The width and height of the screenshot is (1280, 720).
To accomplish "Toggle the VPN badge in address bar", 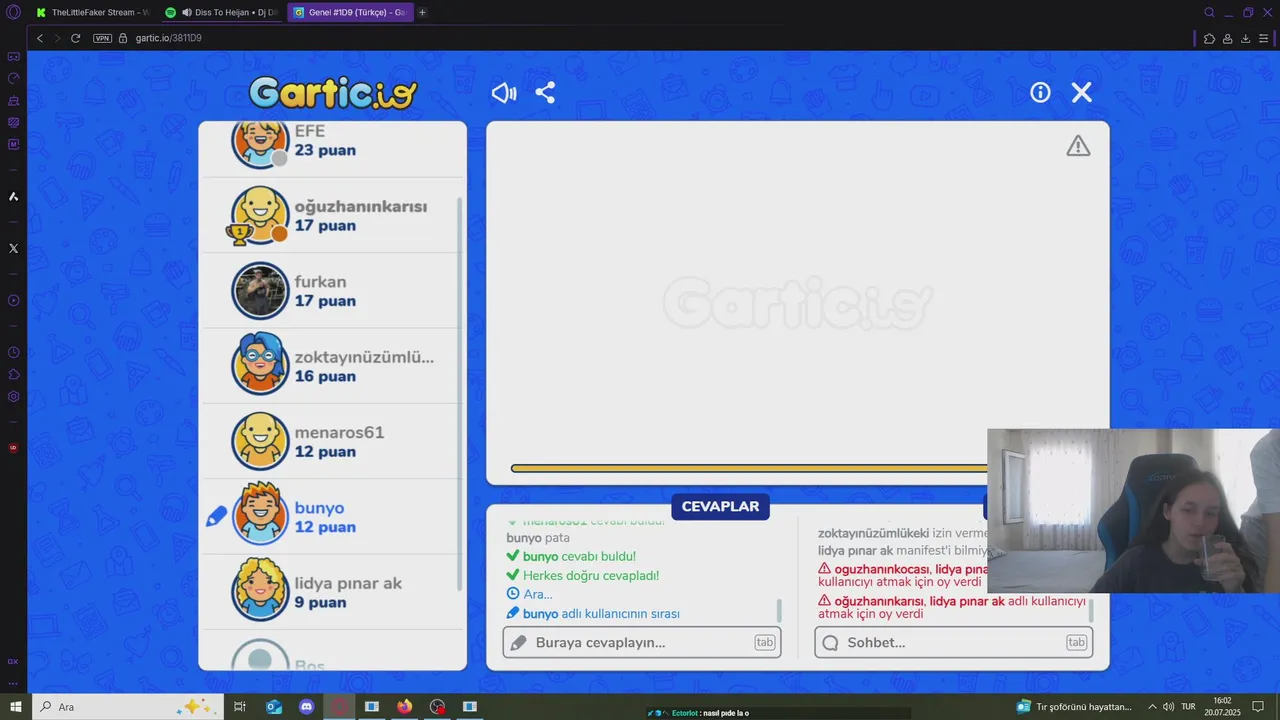I will (x=102, y=38).
